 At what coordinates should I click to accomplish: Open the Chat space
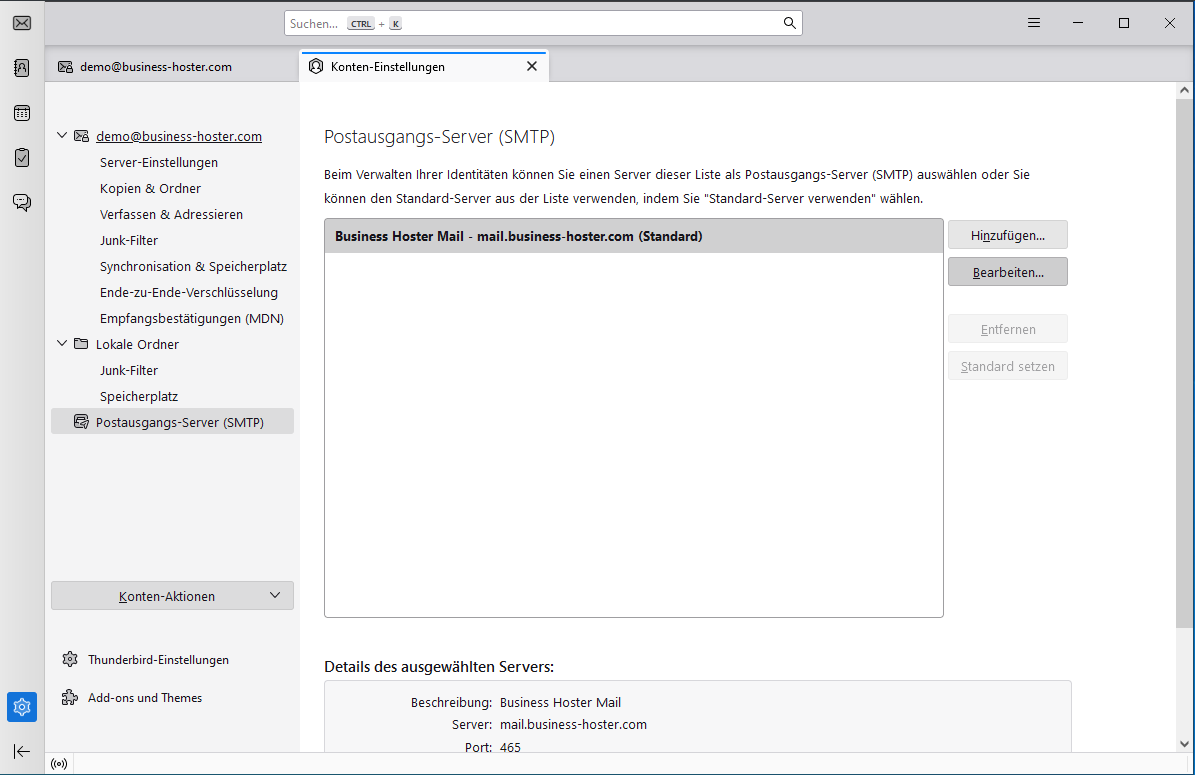(22, 202)
